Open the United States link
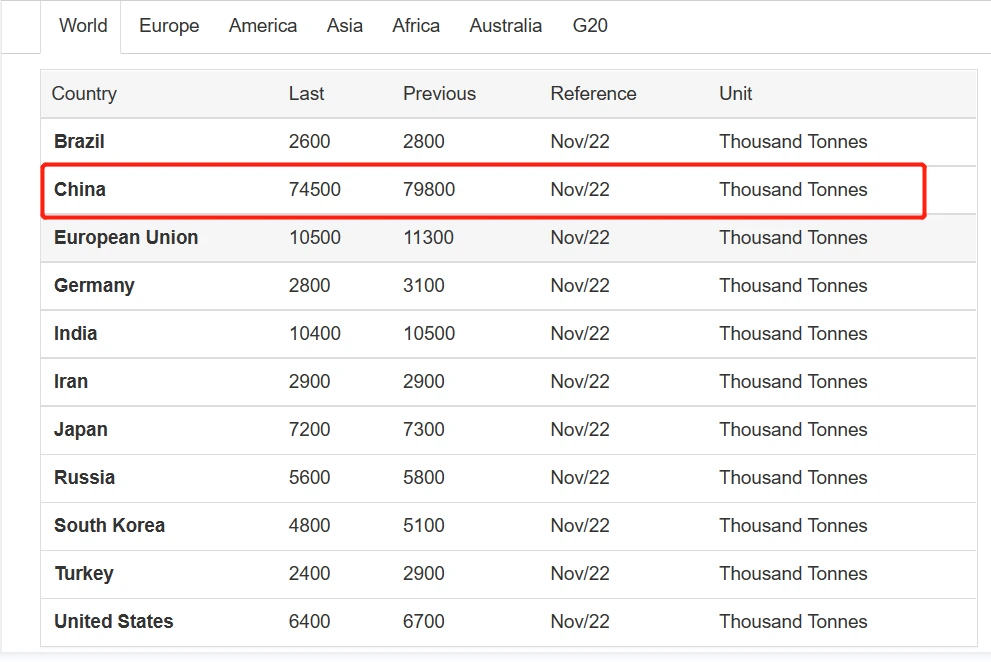Viewport: 991px width, 662px height. coord(113,622)
